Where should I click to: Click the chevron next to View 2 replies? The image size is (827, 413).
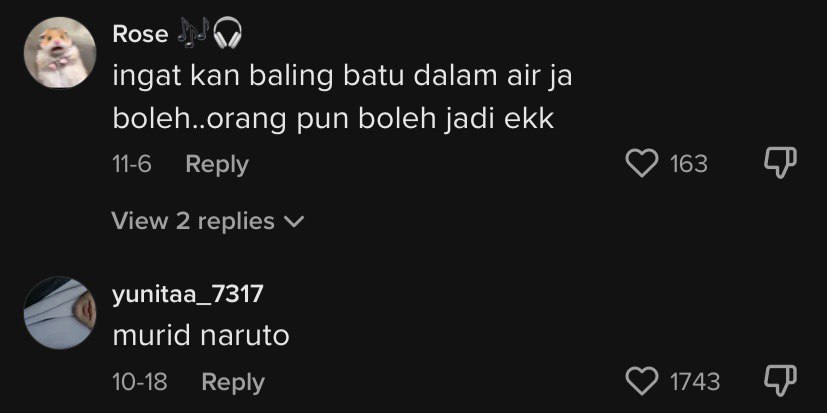tap(294, 222)
